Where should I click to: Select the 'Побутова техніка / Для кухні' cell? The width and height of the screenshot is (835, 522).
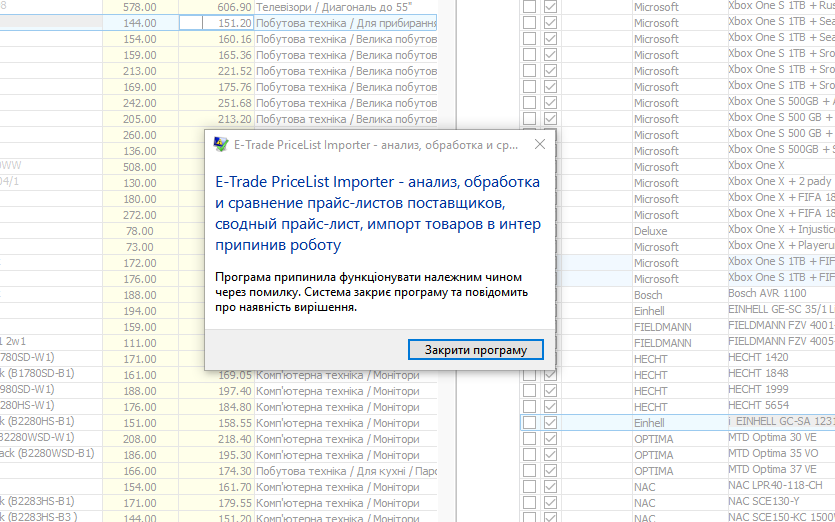[x=346, y=471]
